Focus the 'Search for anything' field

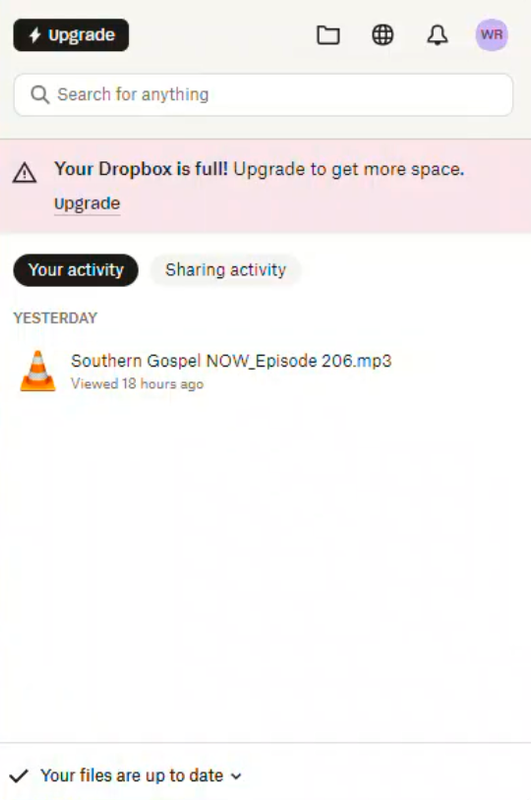tap(263, 94)
